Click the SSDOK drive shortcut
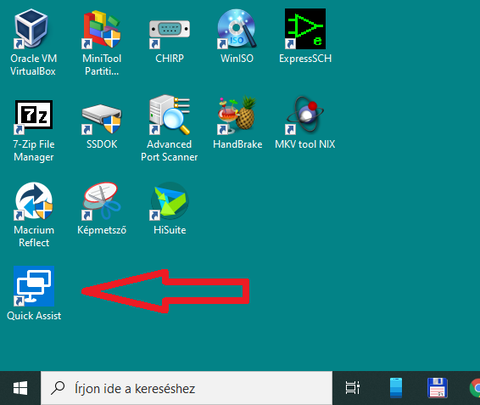Image resolution: width=480 pixels, height=405 pixels. pyautogui.click(x=102, y=119)
